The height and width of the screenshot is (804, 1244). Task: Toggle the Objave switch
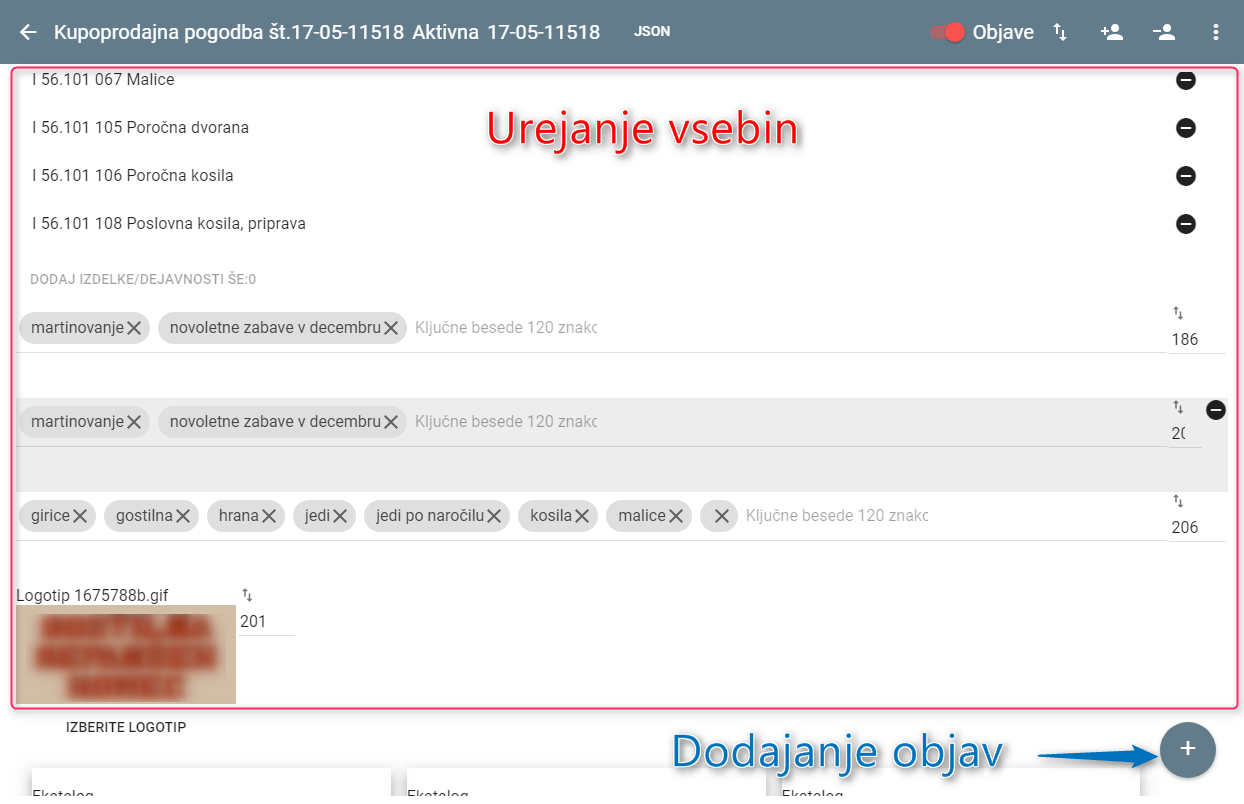pos(946,32)
